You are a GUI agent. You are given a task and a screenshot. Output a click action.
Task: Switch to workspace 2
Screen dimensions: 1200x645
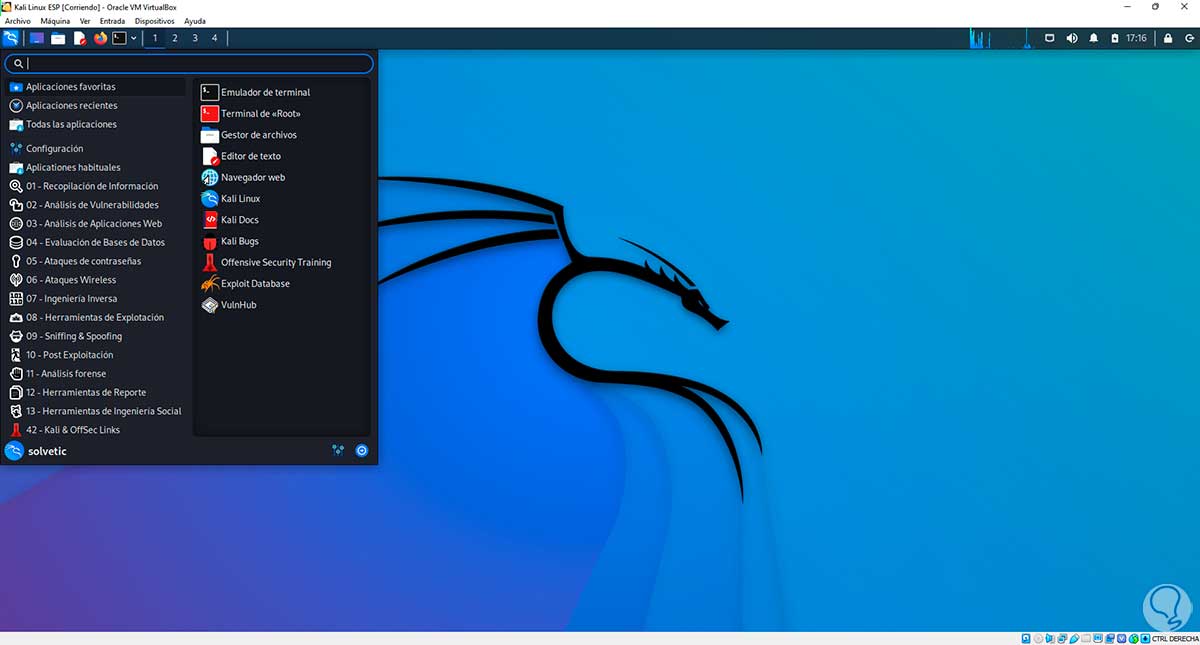[x=175, y=38]
